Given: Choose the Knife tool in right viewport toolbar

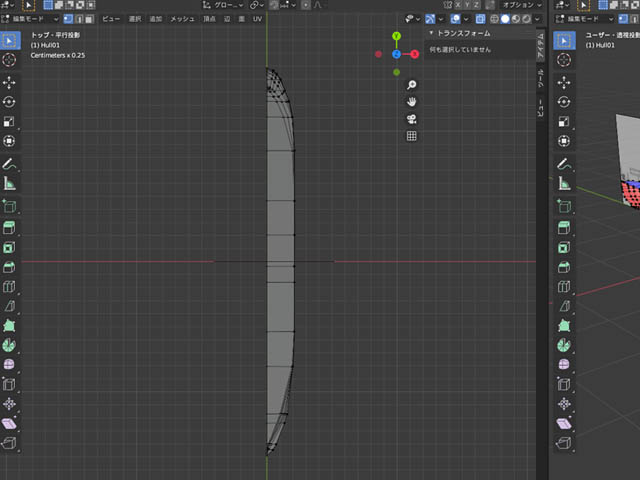Looking at the screenshot, I should 564,306.
